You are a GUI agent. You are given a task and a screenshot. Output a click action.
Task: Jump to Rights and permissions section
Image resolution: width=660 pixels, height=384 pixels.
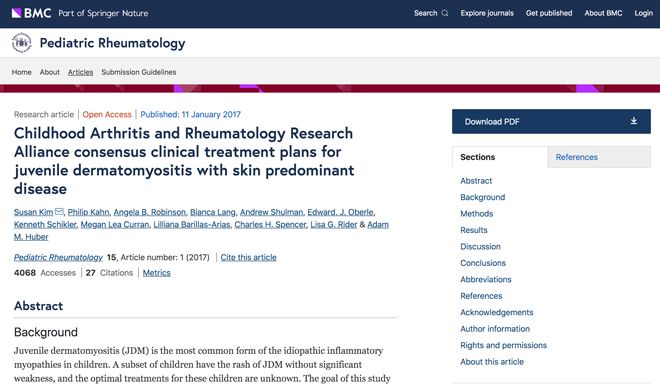pos(503,345)
